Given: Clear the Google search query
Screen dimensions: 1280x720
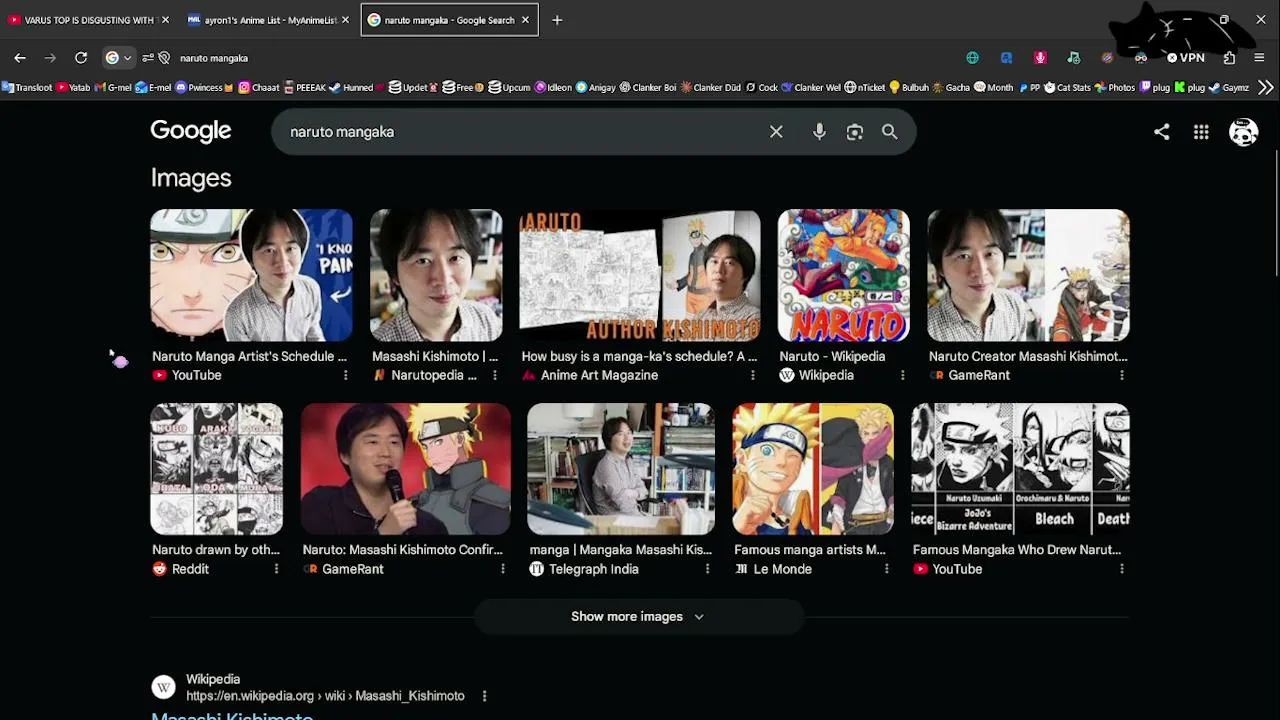Looking at the screenshot, I should click(x=776, y=132).
